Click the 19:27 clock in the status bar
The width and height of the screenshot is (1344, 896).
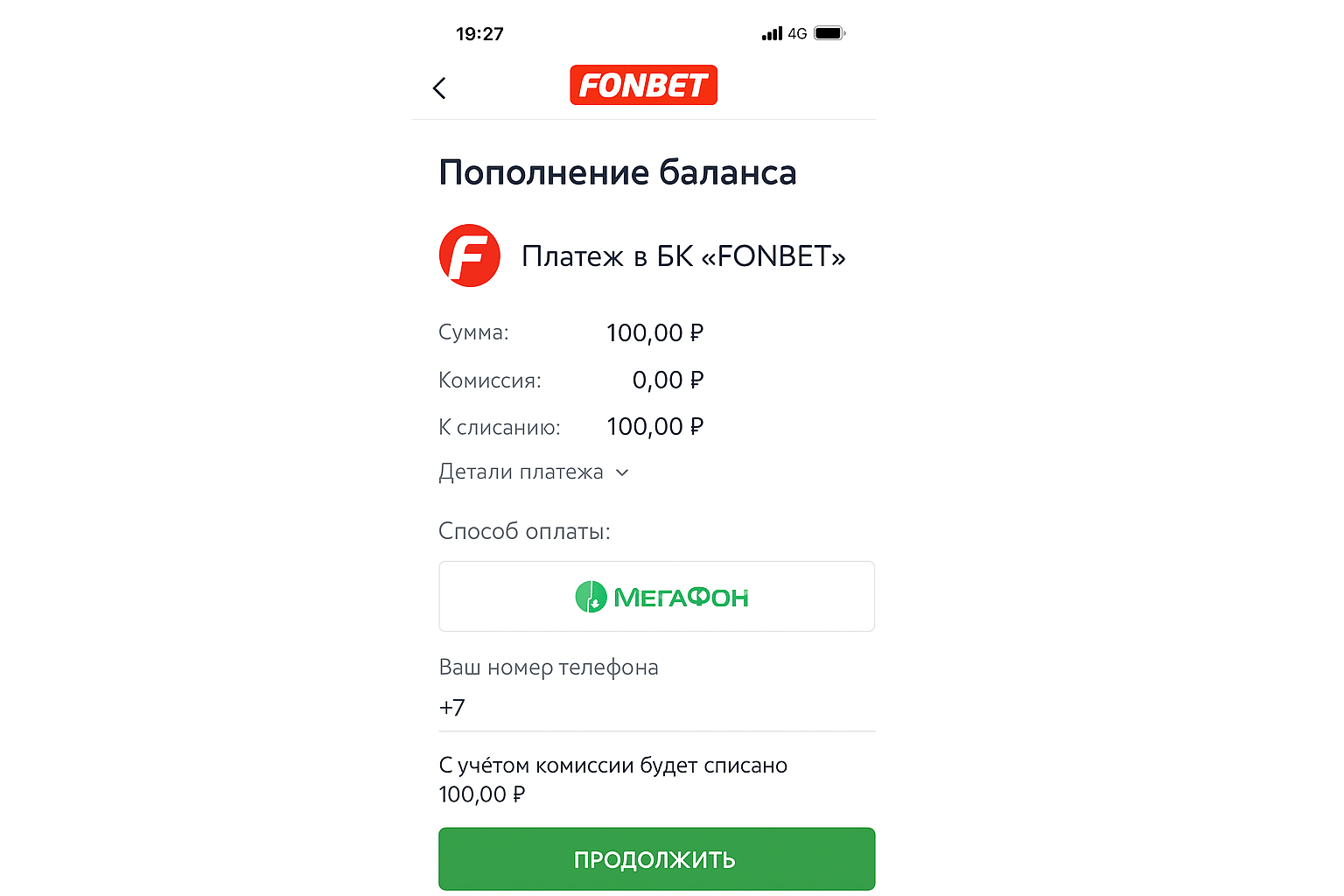[x=479, y=34]
